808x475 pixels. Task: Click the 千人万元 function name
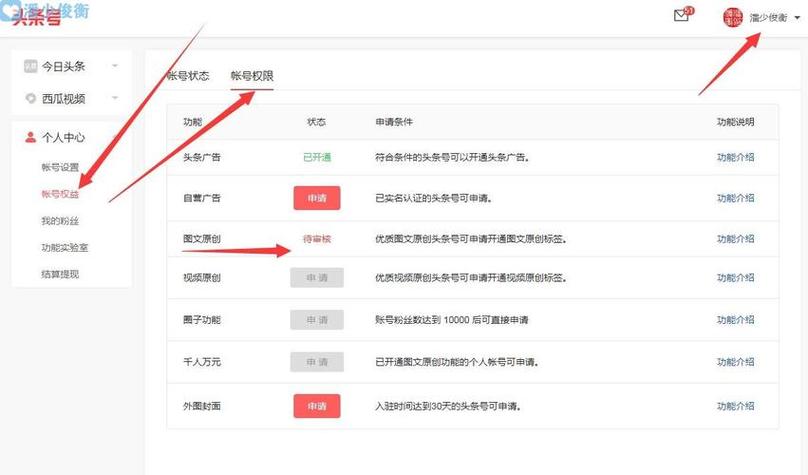[x=202, y=362]
